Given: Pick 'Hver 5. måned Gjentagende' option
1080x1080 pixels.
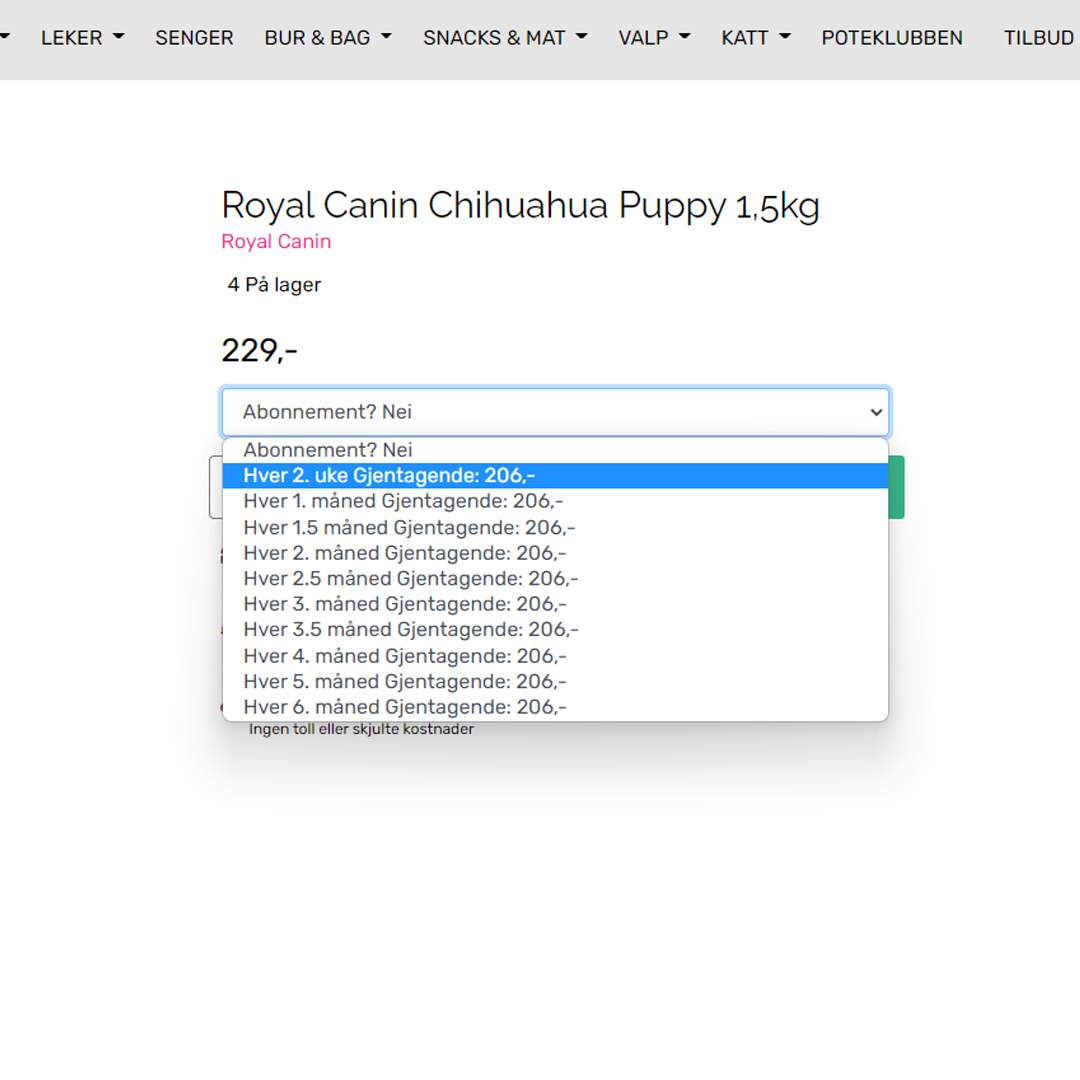Looking at the screenshot, I should [555, 681].
